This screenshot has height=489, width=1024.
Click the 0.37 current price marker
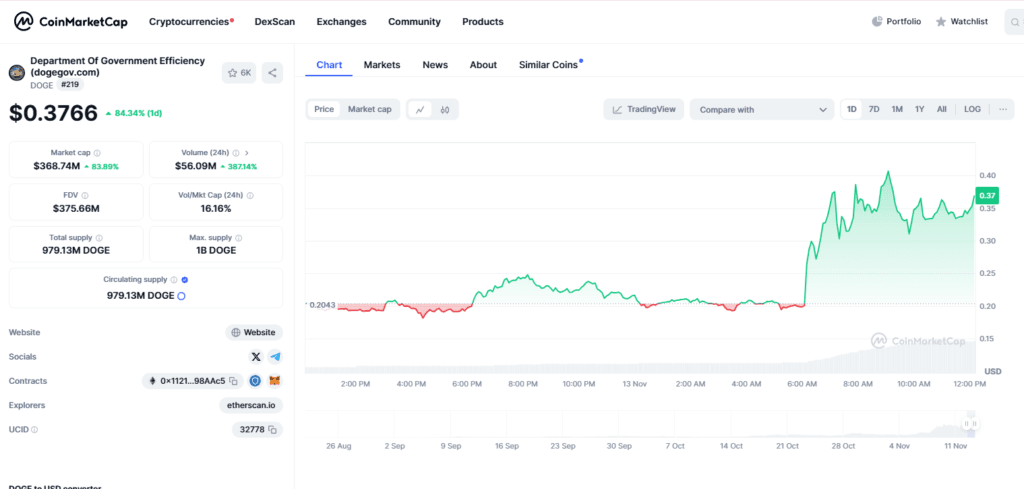click(987, 195)
